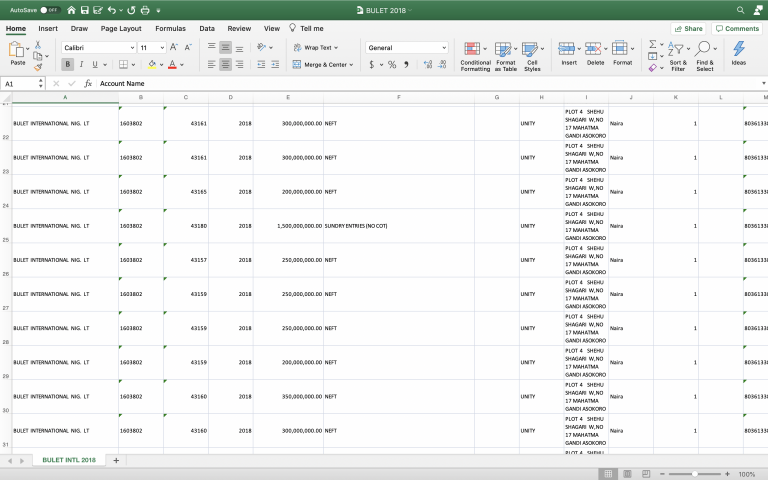The image size is (768, 480).
Task: Open the Ideas pane
Action: click(739, 53)
